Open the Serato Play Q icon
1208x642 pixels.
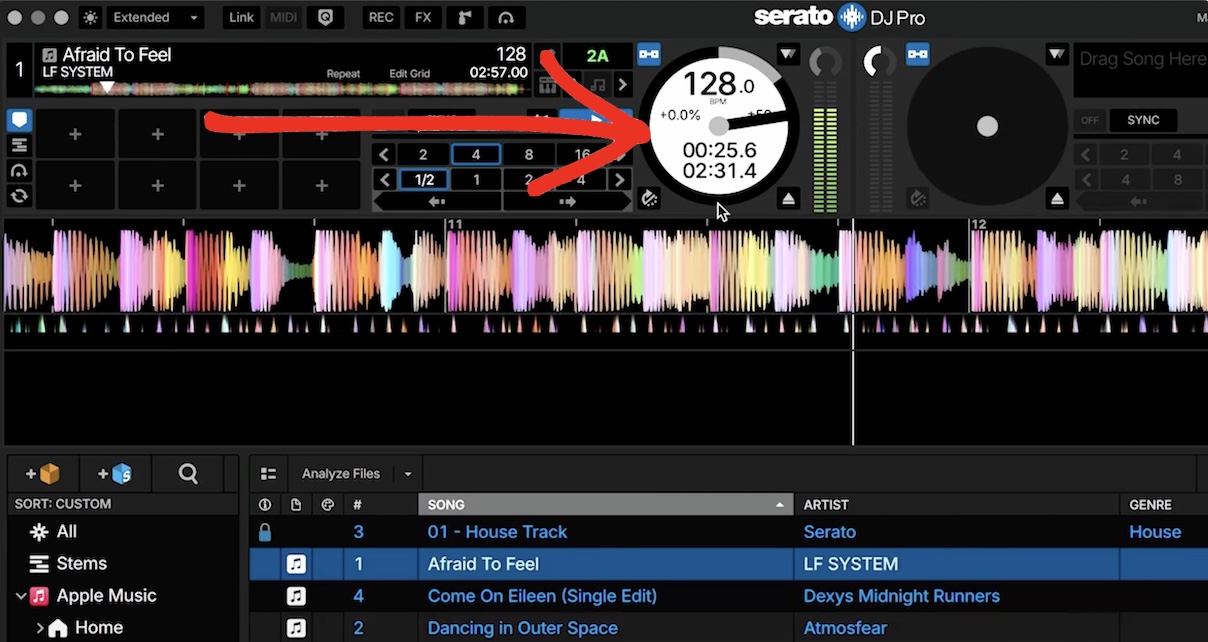click(x=325, y=17)
